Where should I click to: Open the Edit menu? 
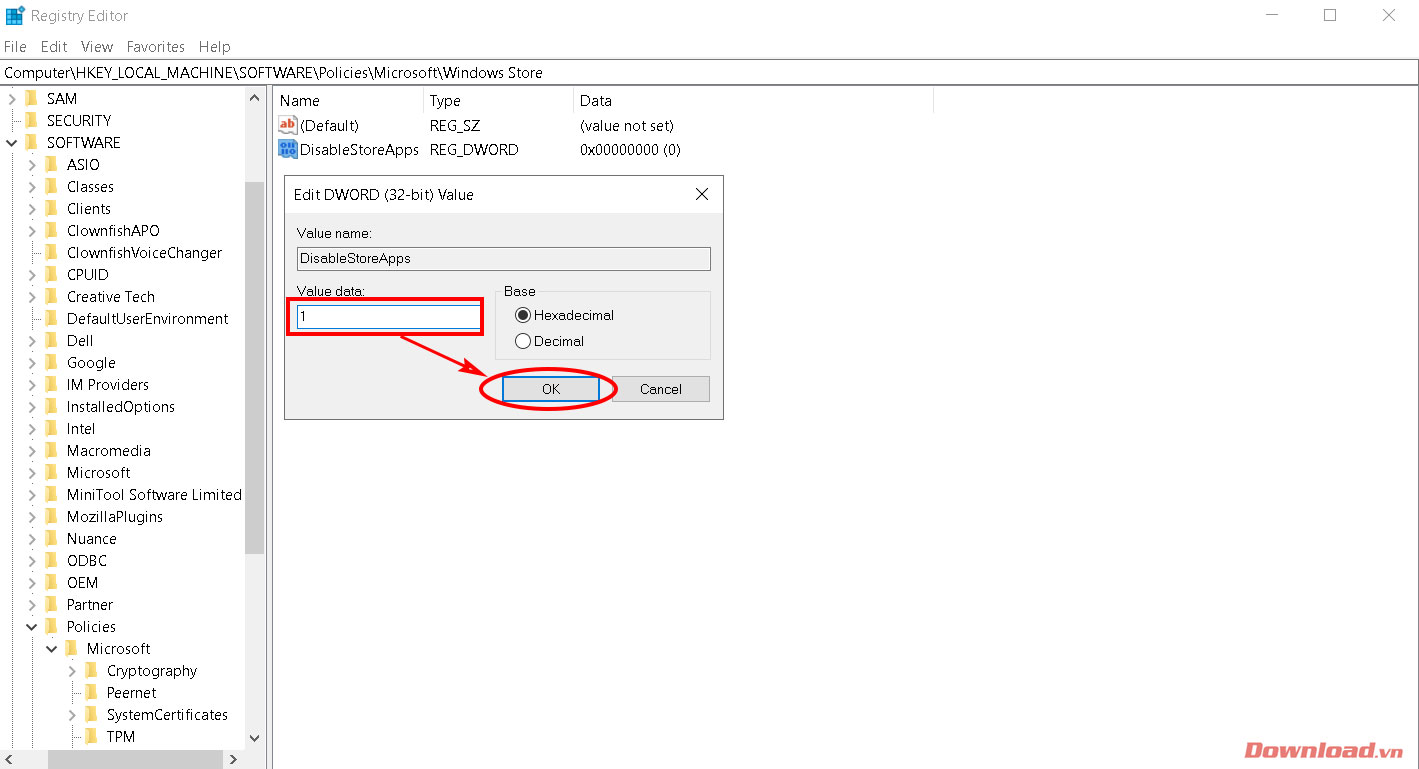54,47
